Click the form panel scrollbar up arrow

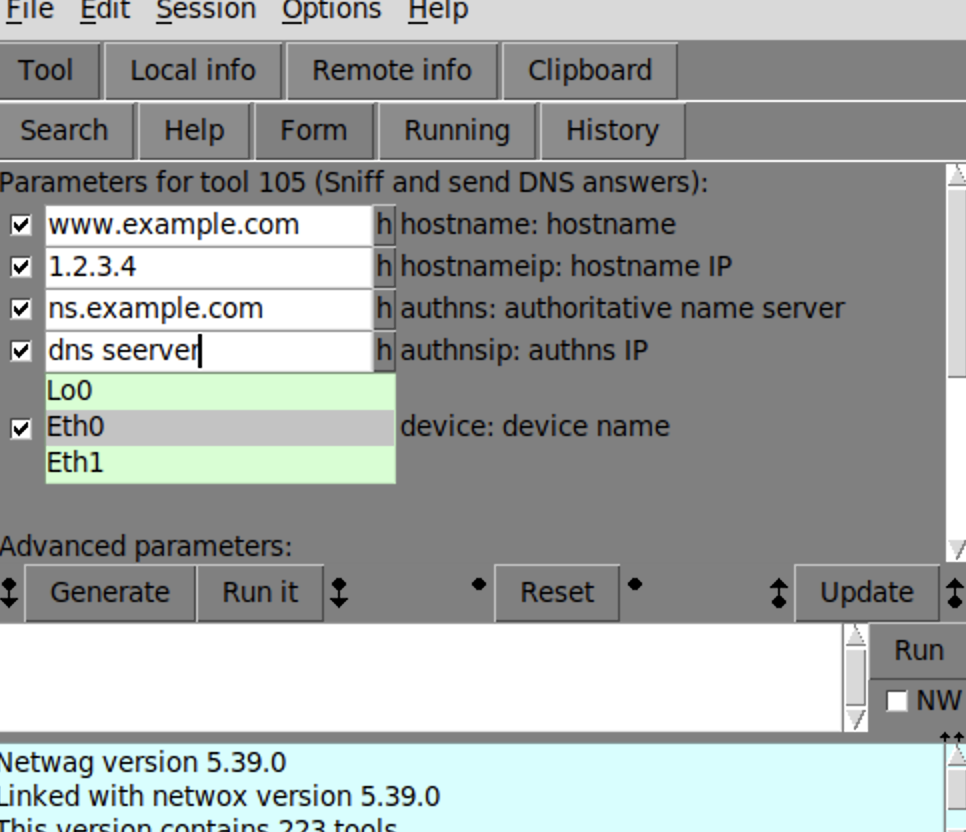(956, 174)
